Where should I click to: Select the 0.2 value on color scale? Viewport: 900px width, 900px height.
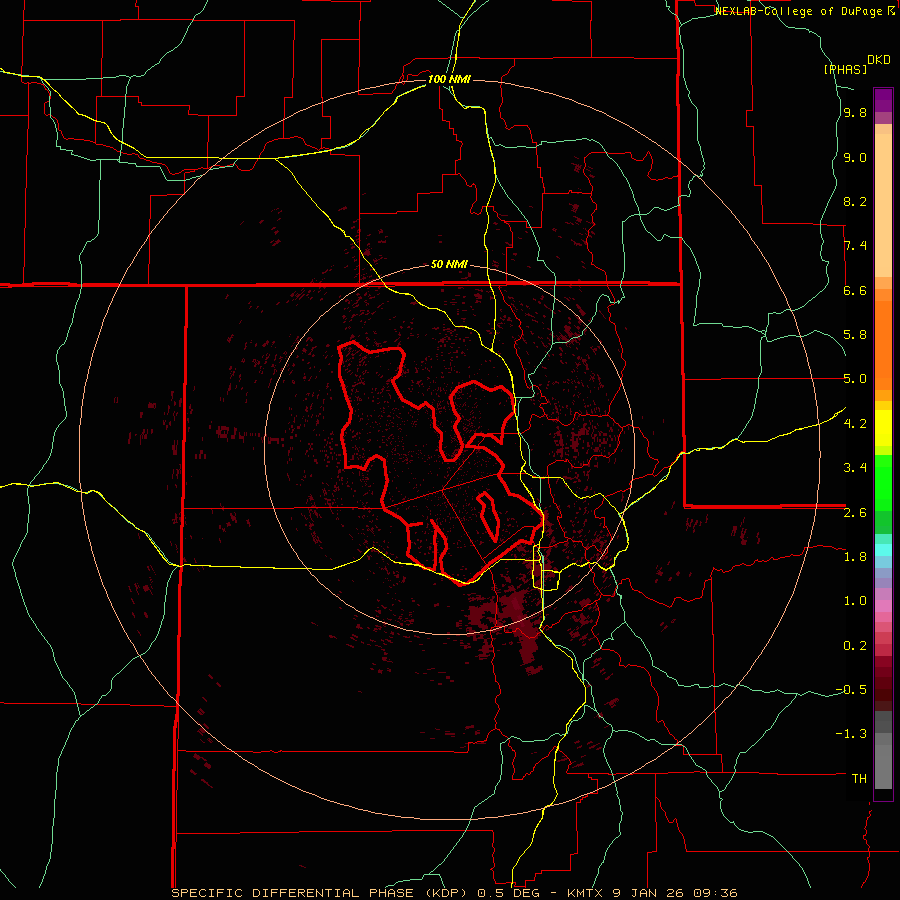point(855,645)
